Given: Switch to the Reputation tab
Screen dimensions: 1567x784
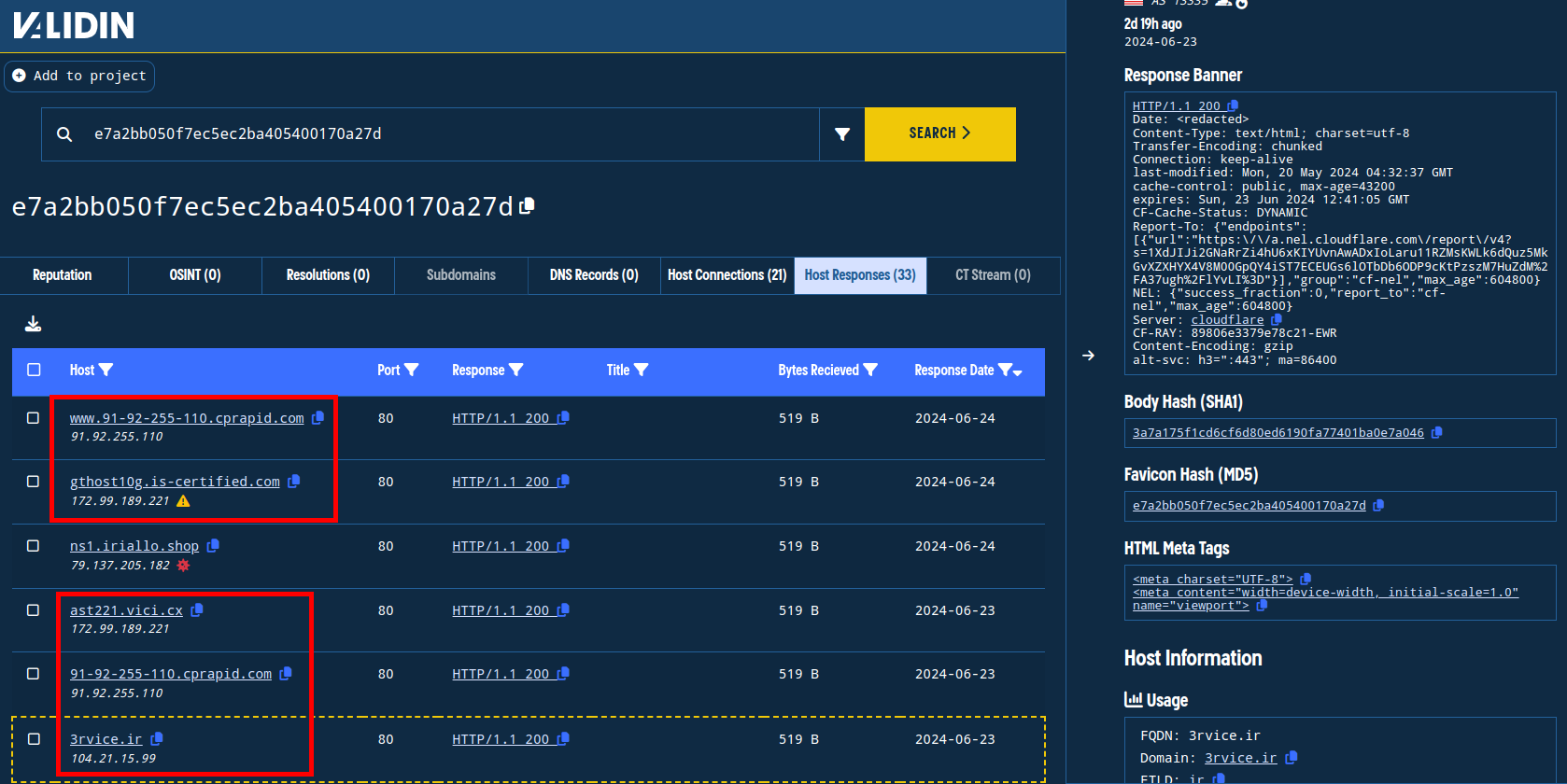Looking at the screenshot, I should coord(63,275).
